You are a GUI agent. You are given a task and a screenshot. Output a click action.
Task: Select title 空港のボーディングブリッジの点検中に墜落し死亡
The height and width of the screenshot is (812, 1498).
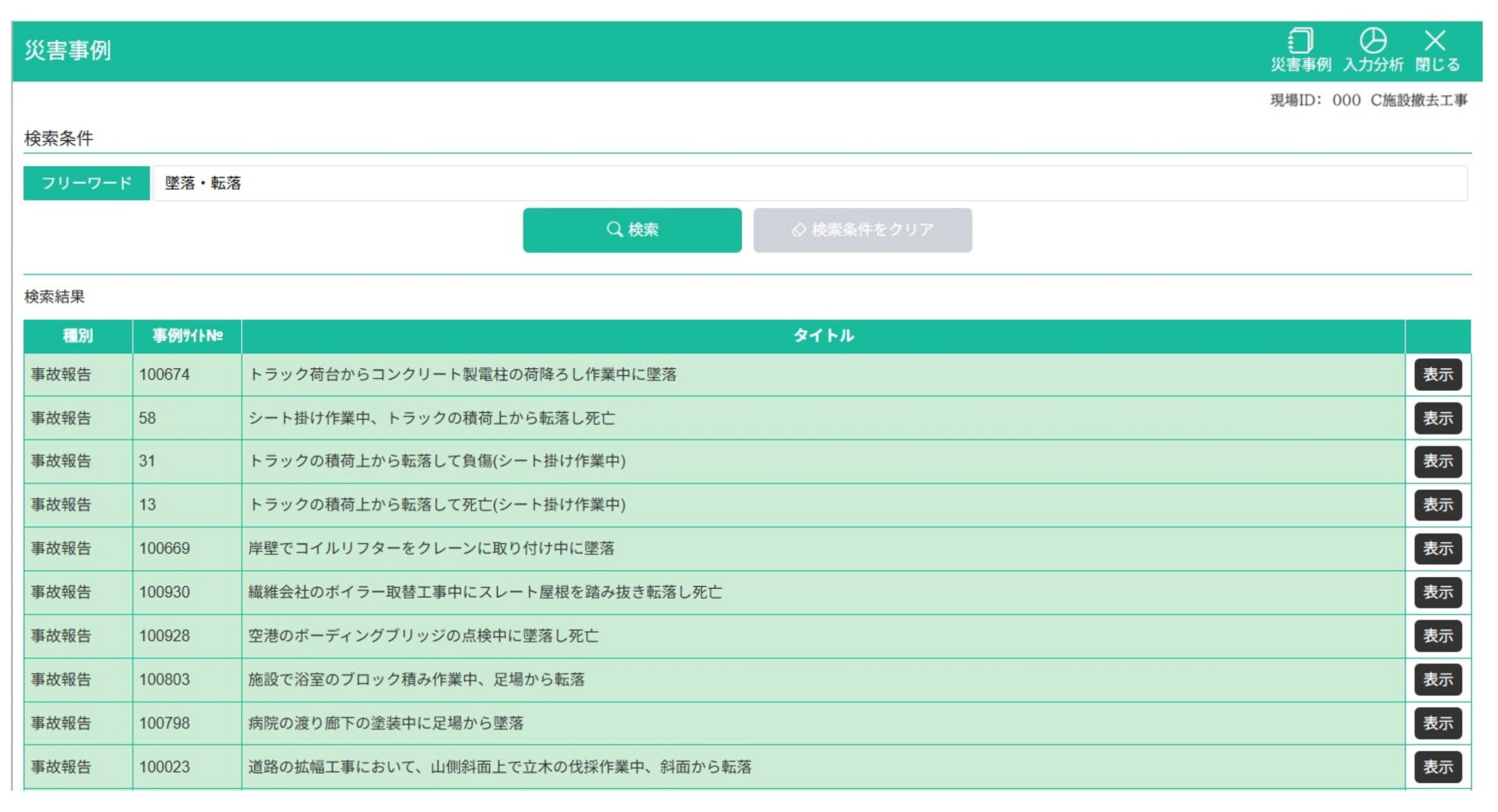coord(424,636)
